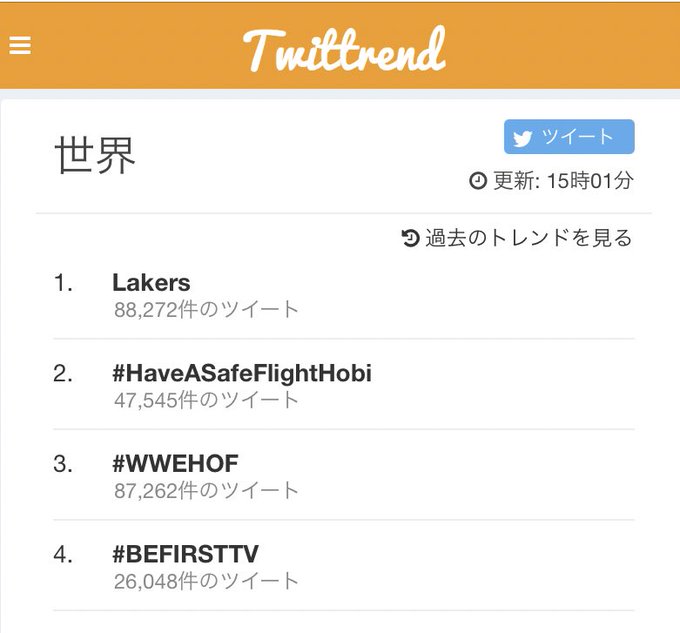Click the 88,272件のツイート count
Screen dimensions: 680x633
(x=206, y=310)
